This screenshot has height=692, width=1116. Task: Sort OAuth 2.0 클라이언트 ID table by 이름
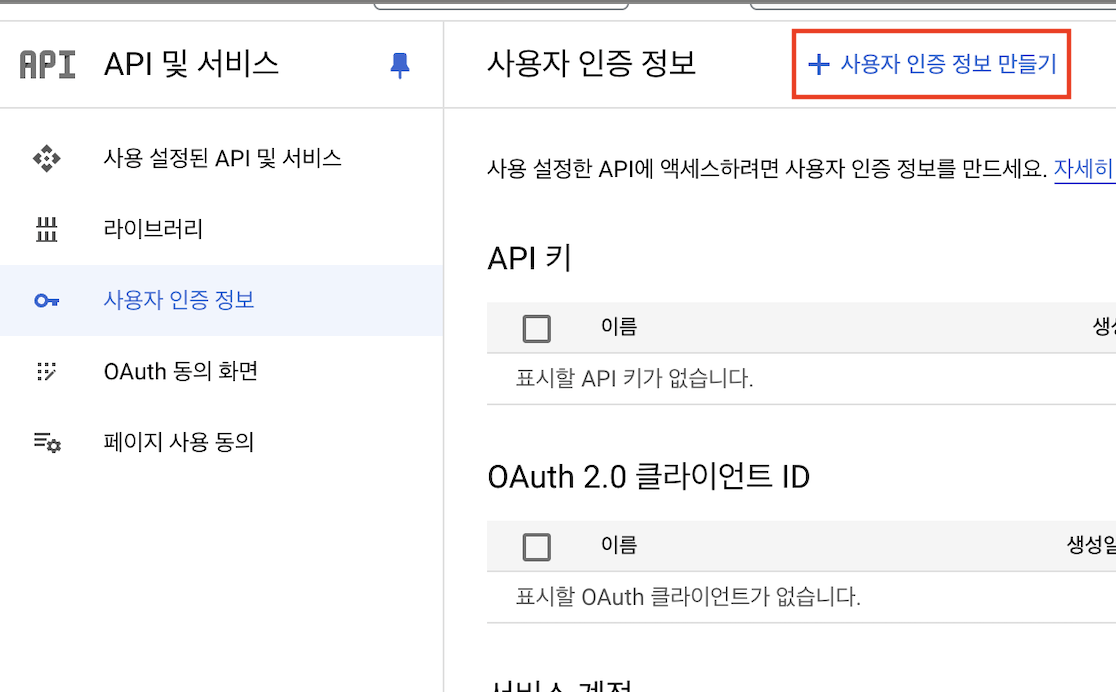pyautogui.click(x=619, y=545)
